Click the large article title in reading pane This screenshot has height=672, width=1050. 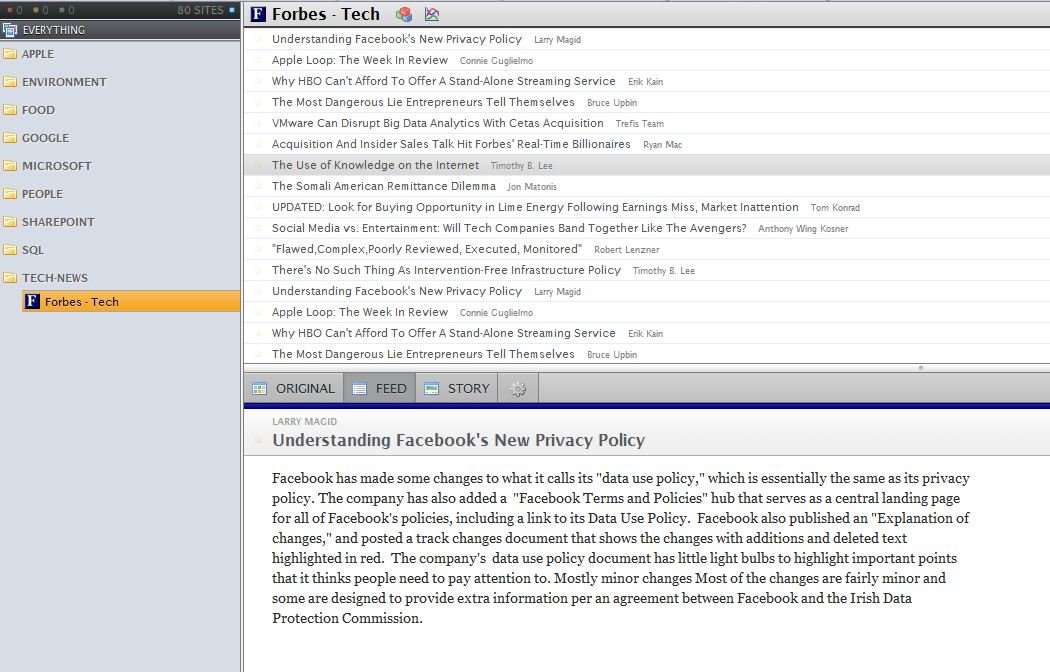tap(458, 440)
